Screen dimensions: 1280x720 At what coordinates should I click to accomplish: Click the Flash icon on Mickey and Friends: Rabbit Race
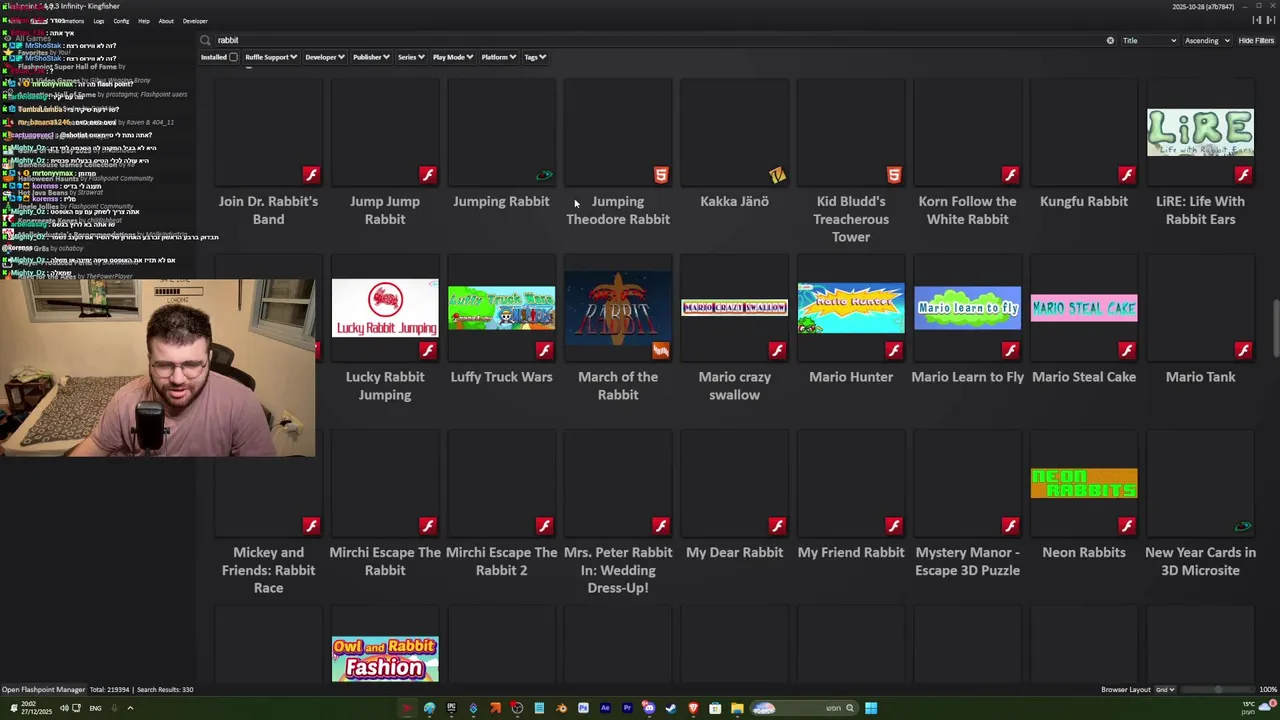tap(312, 526)
